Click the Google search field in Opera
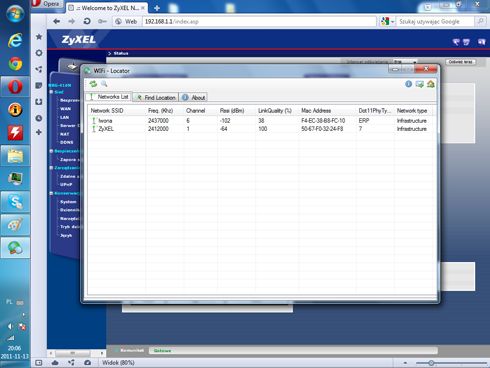The image size is (490, 368). [x=435, y=22]
